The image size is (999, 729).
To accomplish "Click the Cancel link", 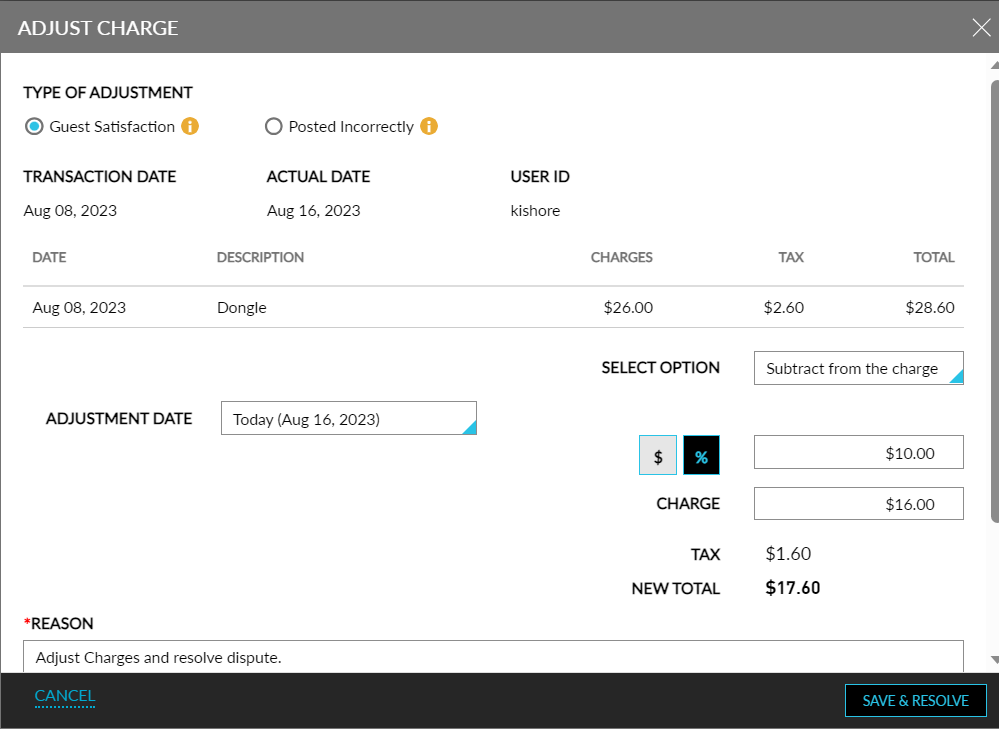I will click(x=64, y=696).
